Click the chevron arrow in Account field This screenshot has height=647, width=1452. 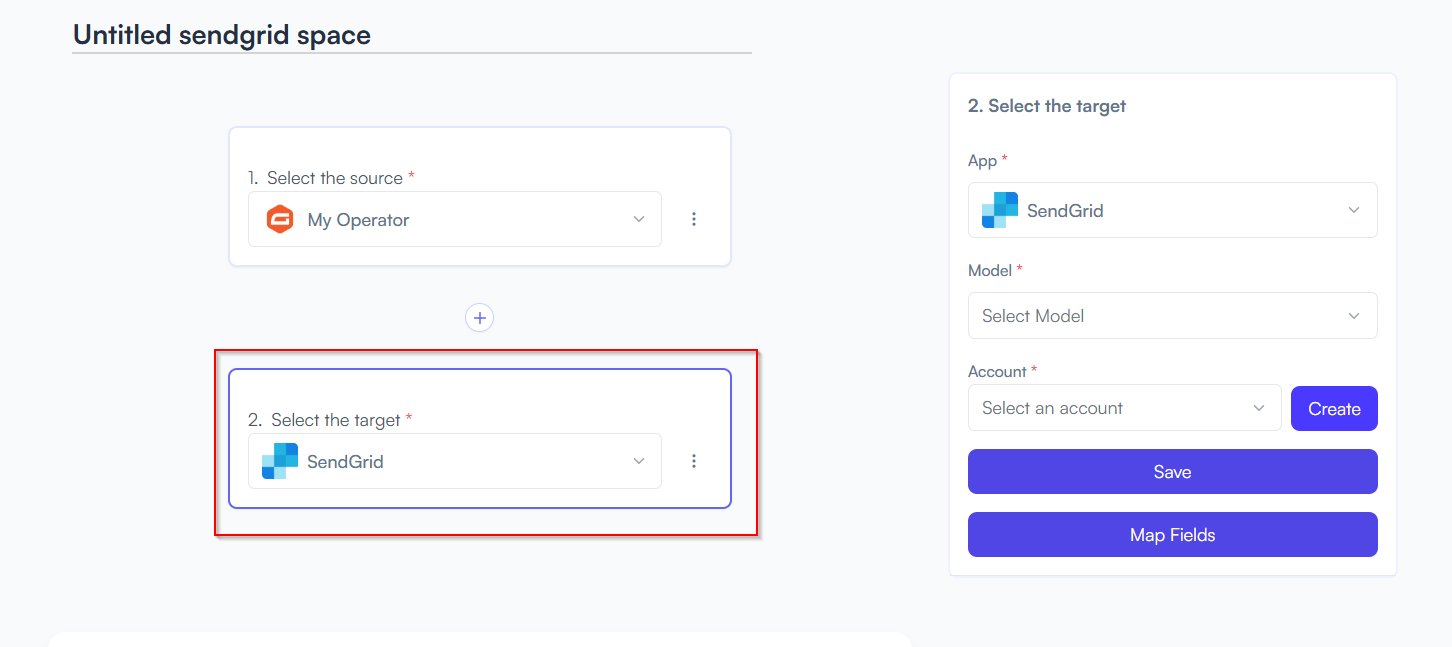click(1259, 408)
